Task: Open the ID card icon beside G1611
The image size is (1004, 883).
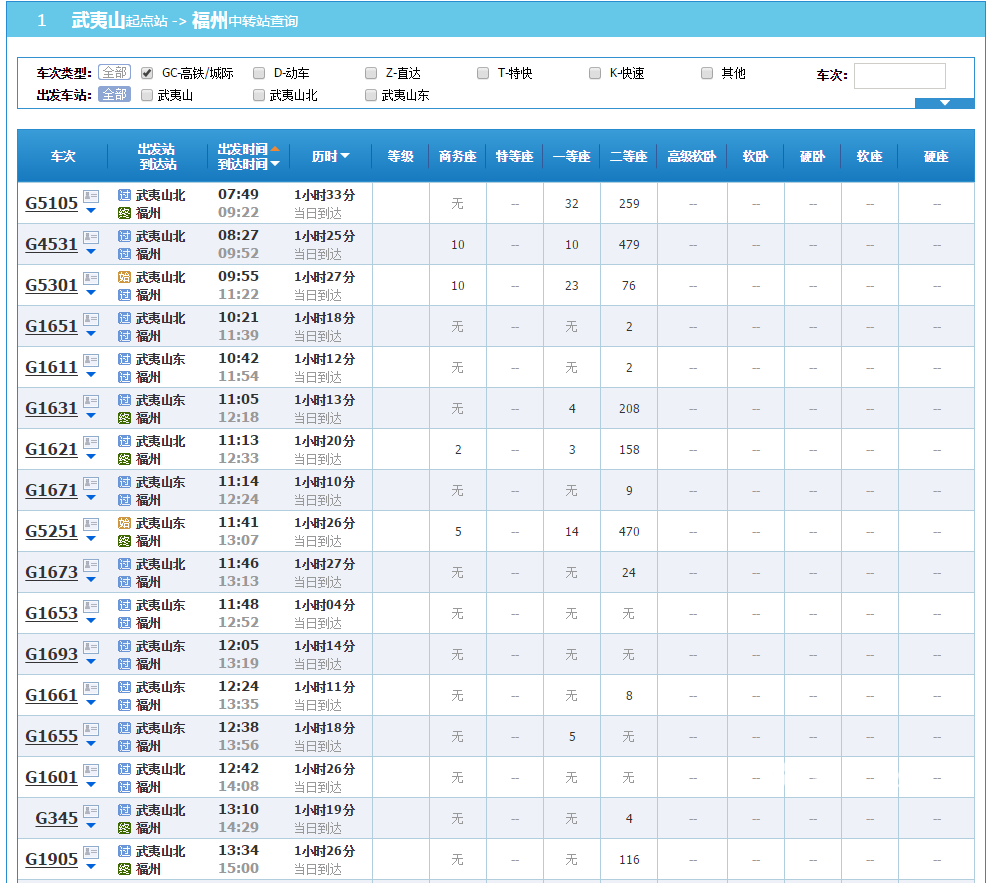Action: point(91,360)
